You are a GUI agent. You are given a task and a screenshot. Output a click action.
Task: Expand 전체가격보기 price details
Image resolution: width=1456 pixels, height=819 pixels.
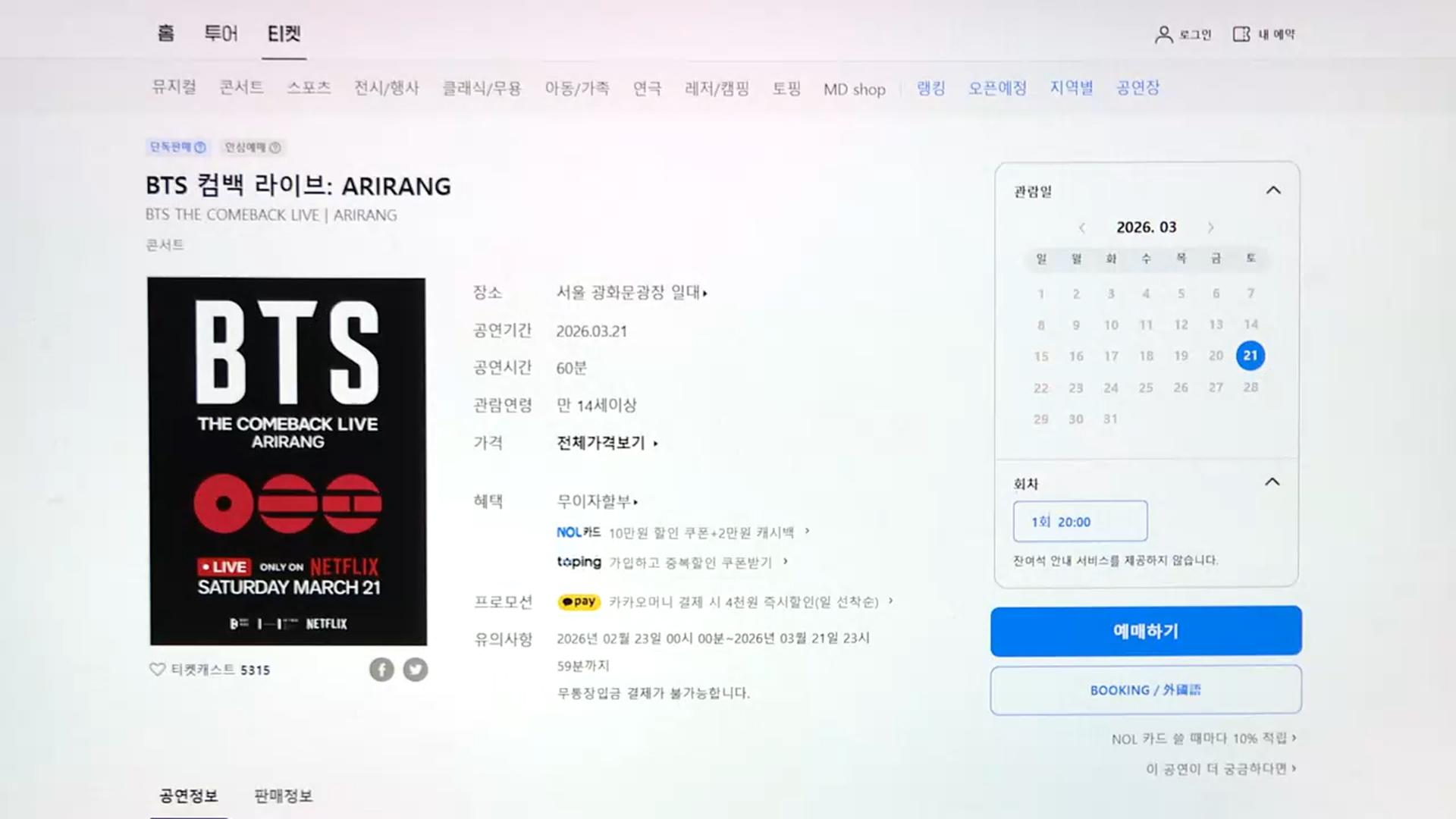[607, 443]
